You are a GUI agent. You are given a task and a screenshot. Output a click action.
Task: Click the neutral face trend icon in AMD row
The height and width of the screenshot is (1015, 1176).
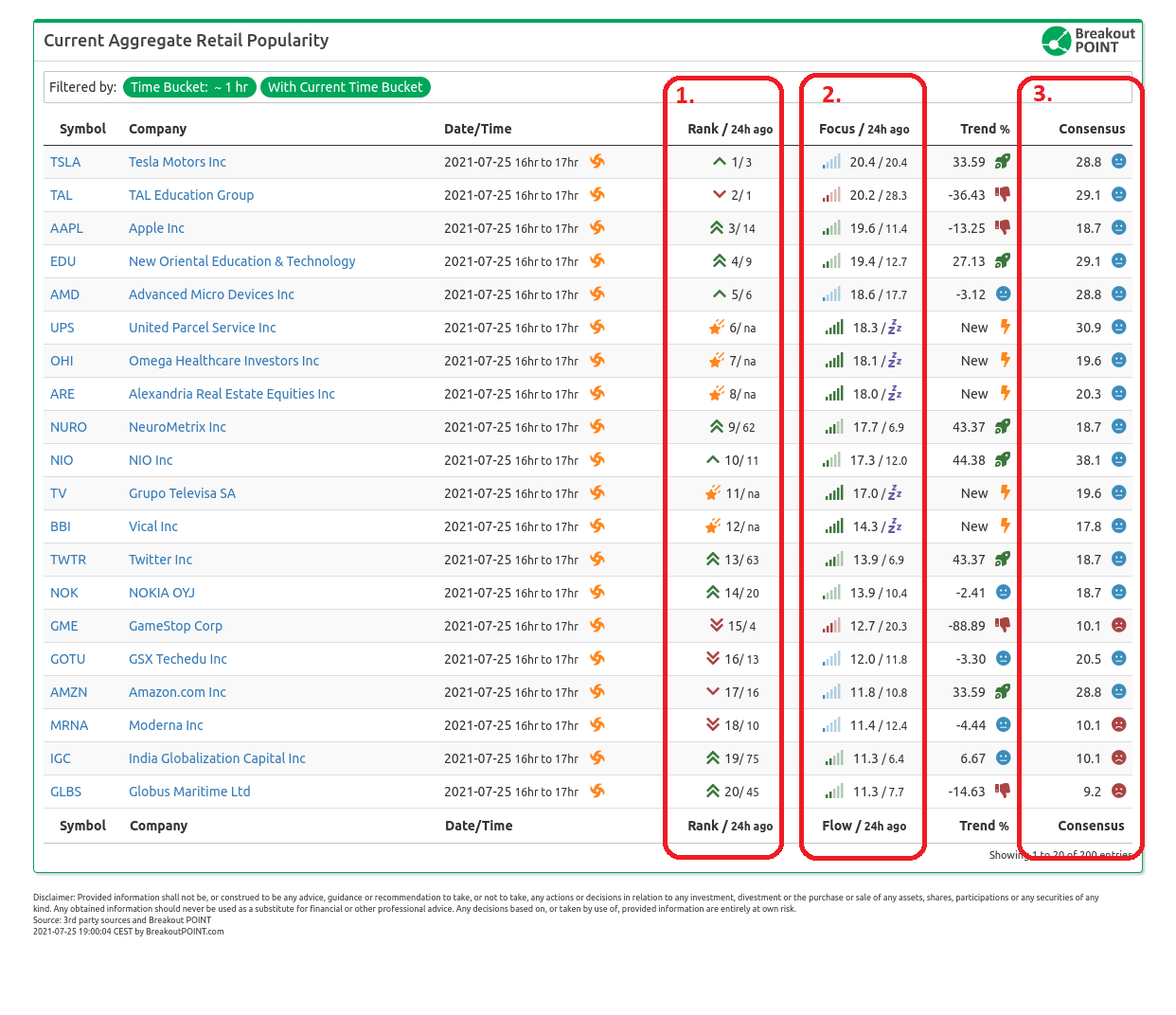click(x=1004, y=294)
